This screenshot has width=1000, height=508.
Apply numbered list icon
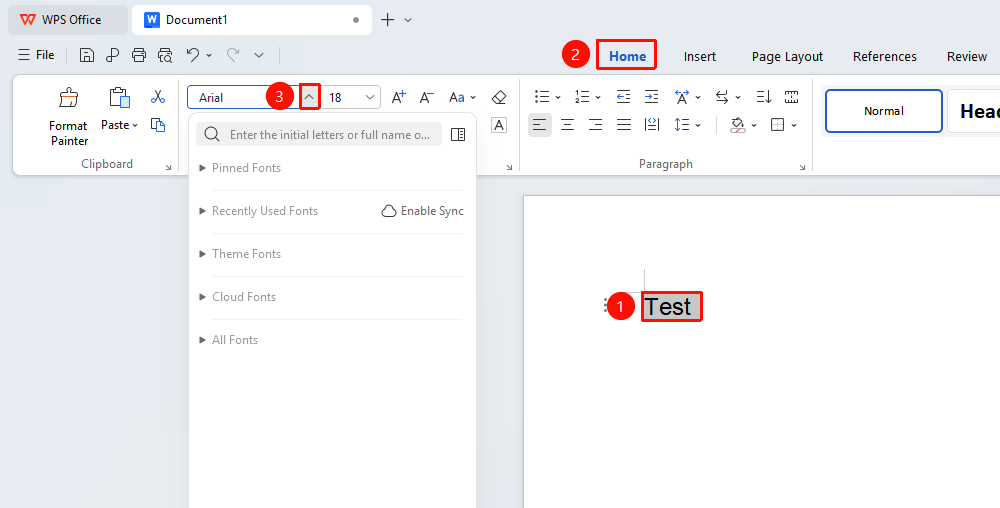coord(582,97)
